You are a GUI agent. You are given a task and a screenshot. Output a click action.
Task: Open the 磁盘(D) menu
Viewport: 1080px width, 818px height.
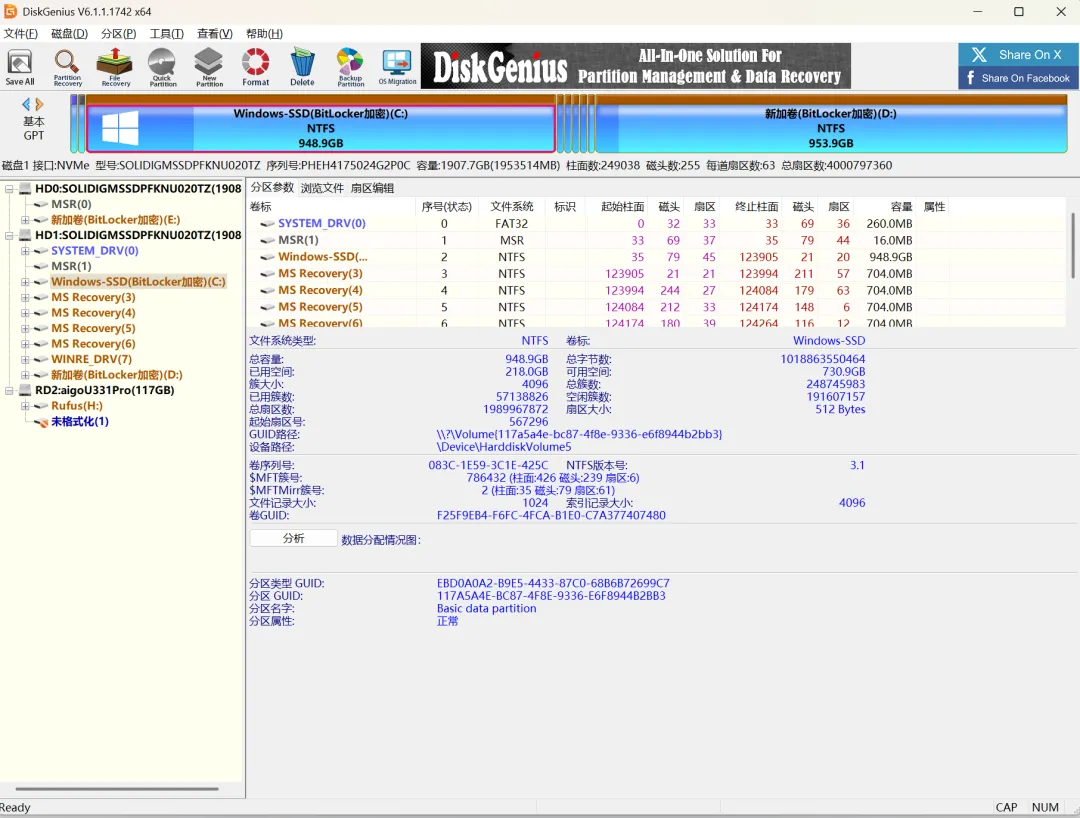click(70, 34)
